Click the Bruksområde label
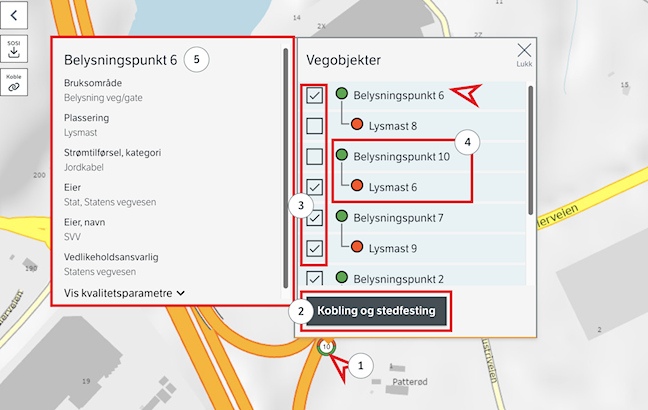Viewport: 648px width, 410px height. coord(93,83)
